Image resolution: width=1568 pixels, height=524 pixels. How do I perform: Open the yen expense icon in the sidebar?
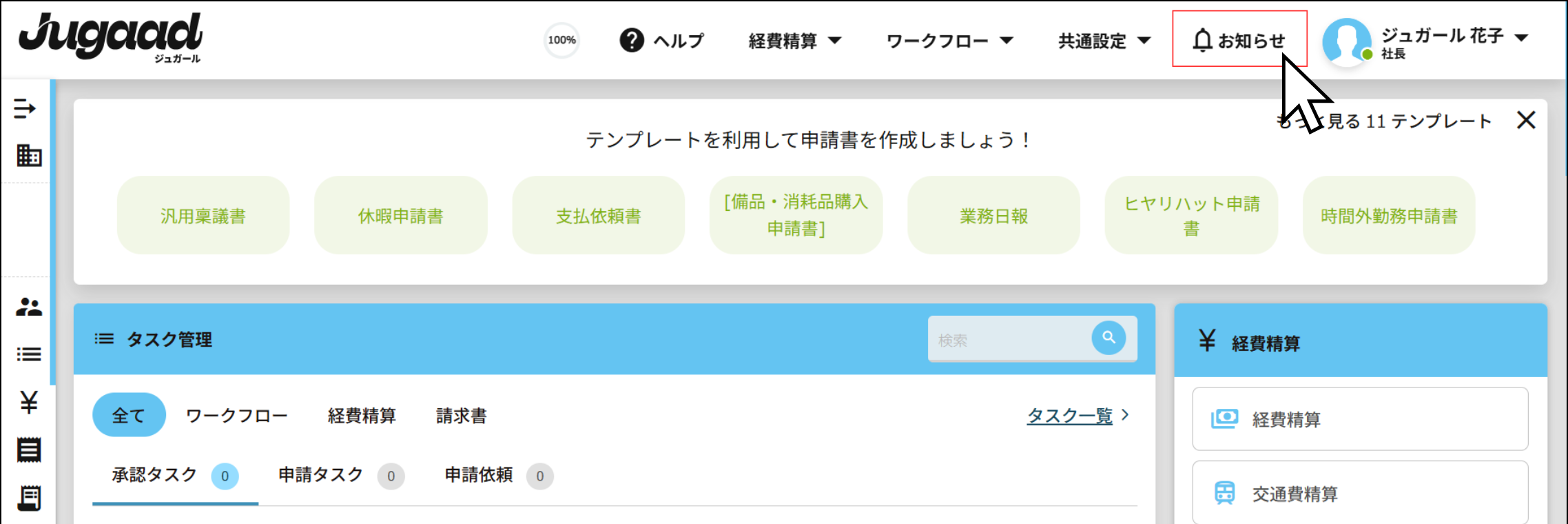coord(28,403)
